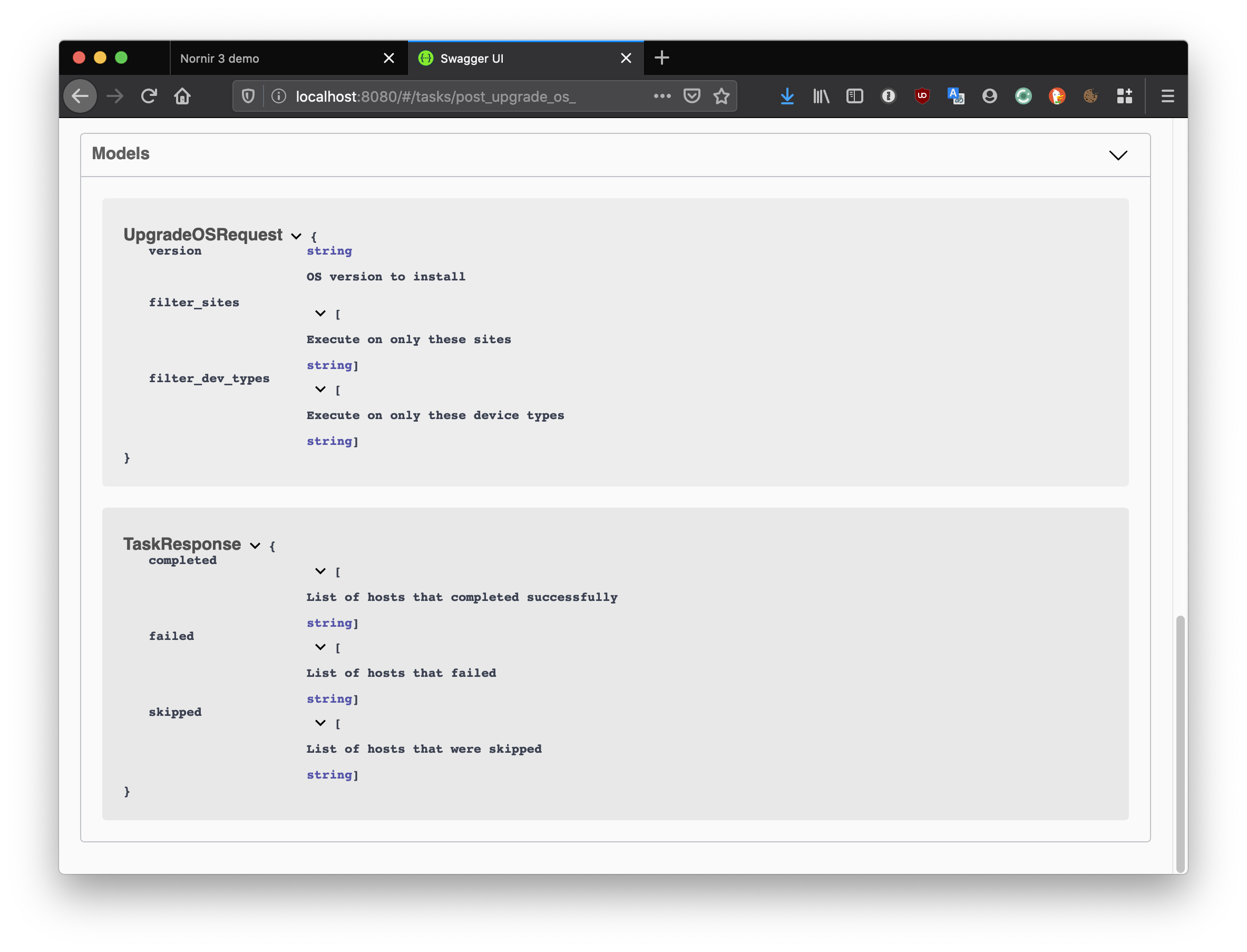Click the TaskResponse model name
This screenshot has height=952, width=1247.
[182, 544]
